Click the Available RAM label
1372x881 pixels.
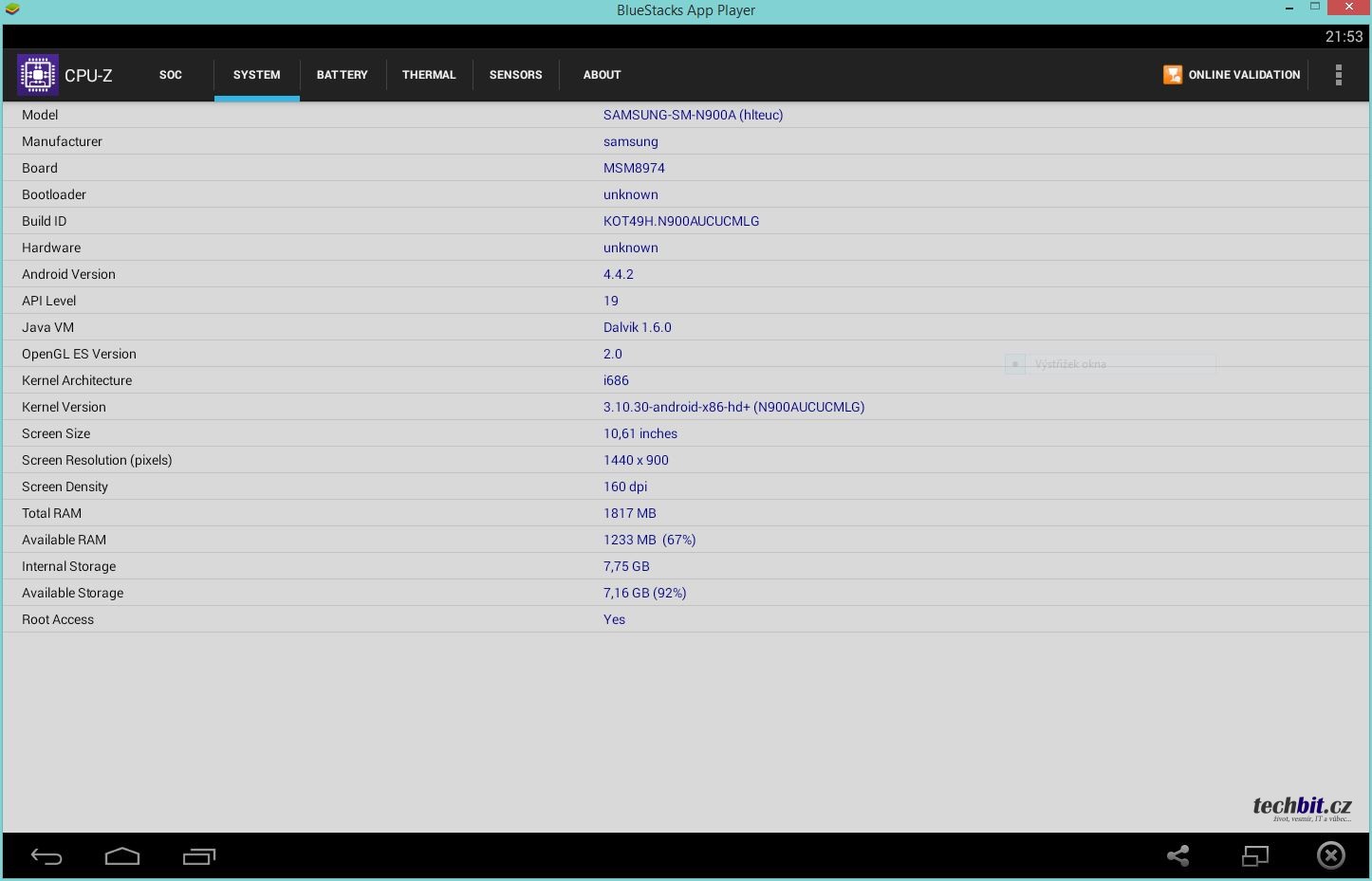click(x=64, y=540)
